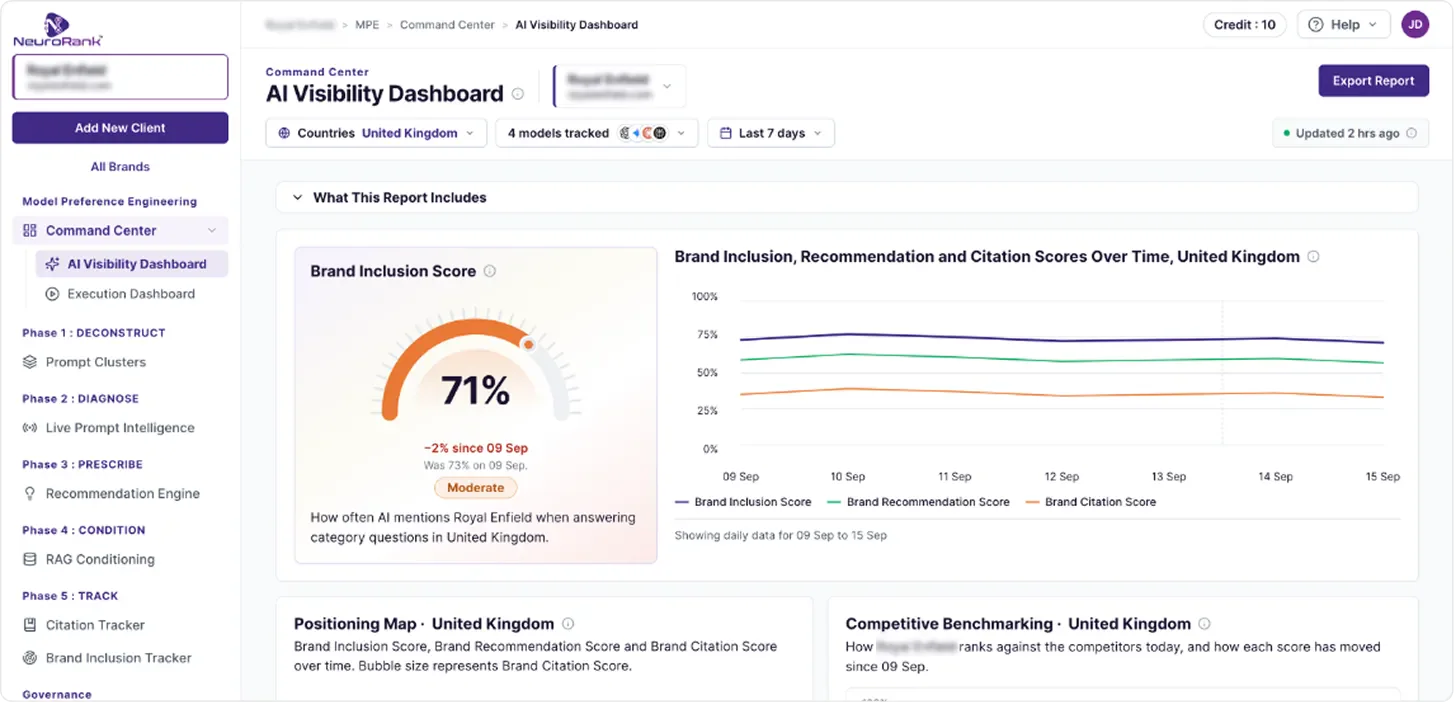
Task: Open the brand selector next to dashboard title
Action: 620,86
